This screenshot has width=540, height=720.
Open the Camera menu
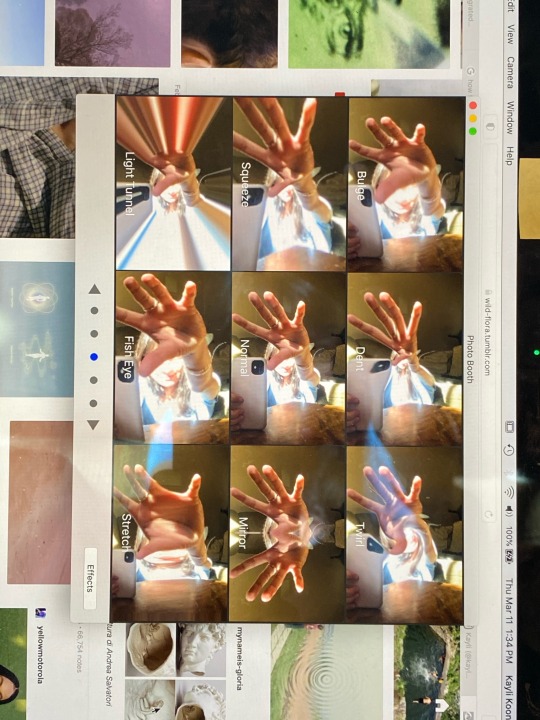click(x=510, y=72)
